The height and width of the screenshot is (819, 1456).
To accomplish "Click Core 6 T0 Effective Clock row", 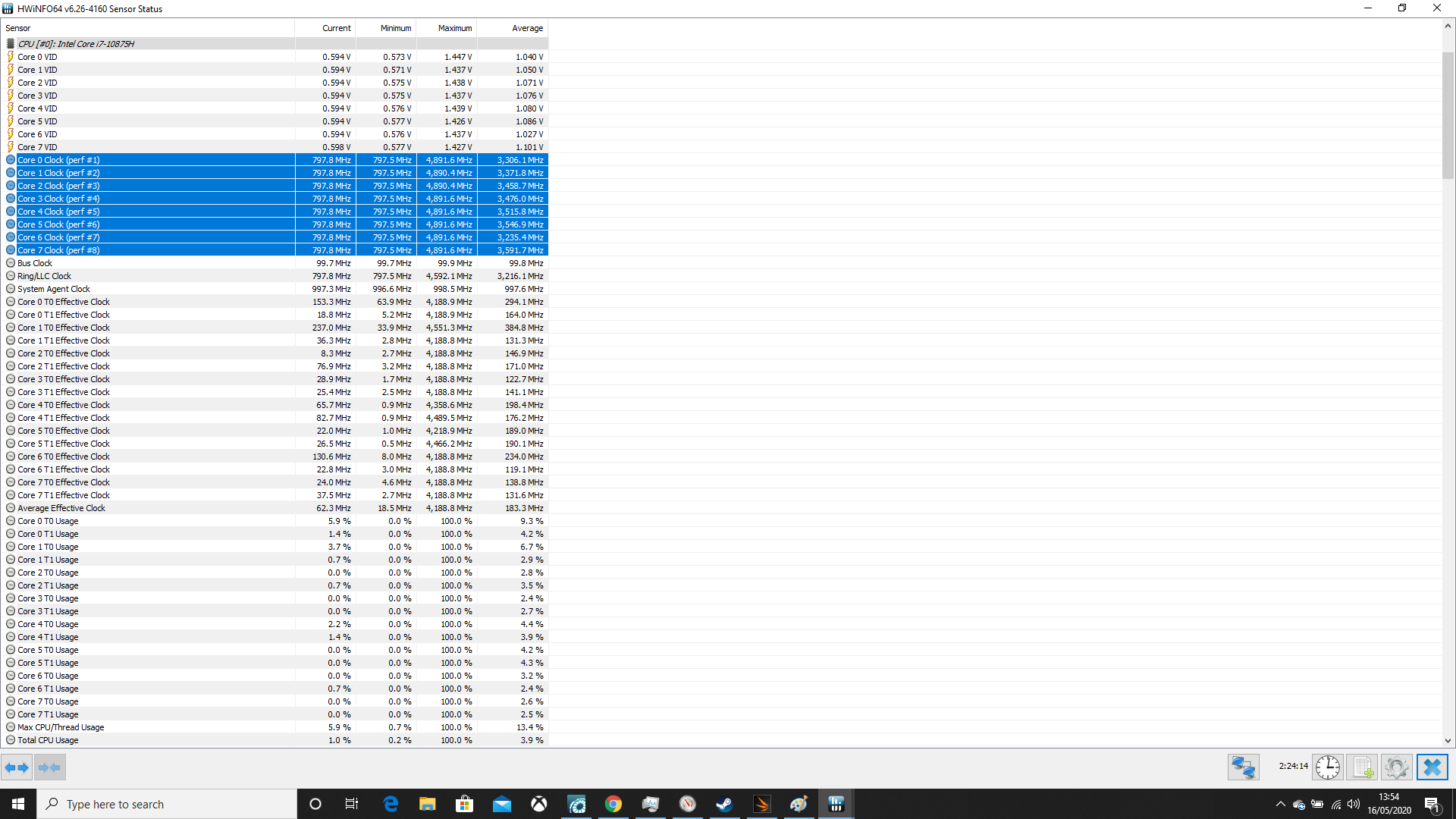I will [x=275, y=457].
